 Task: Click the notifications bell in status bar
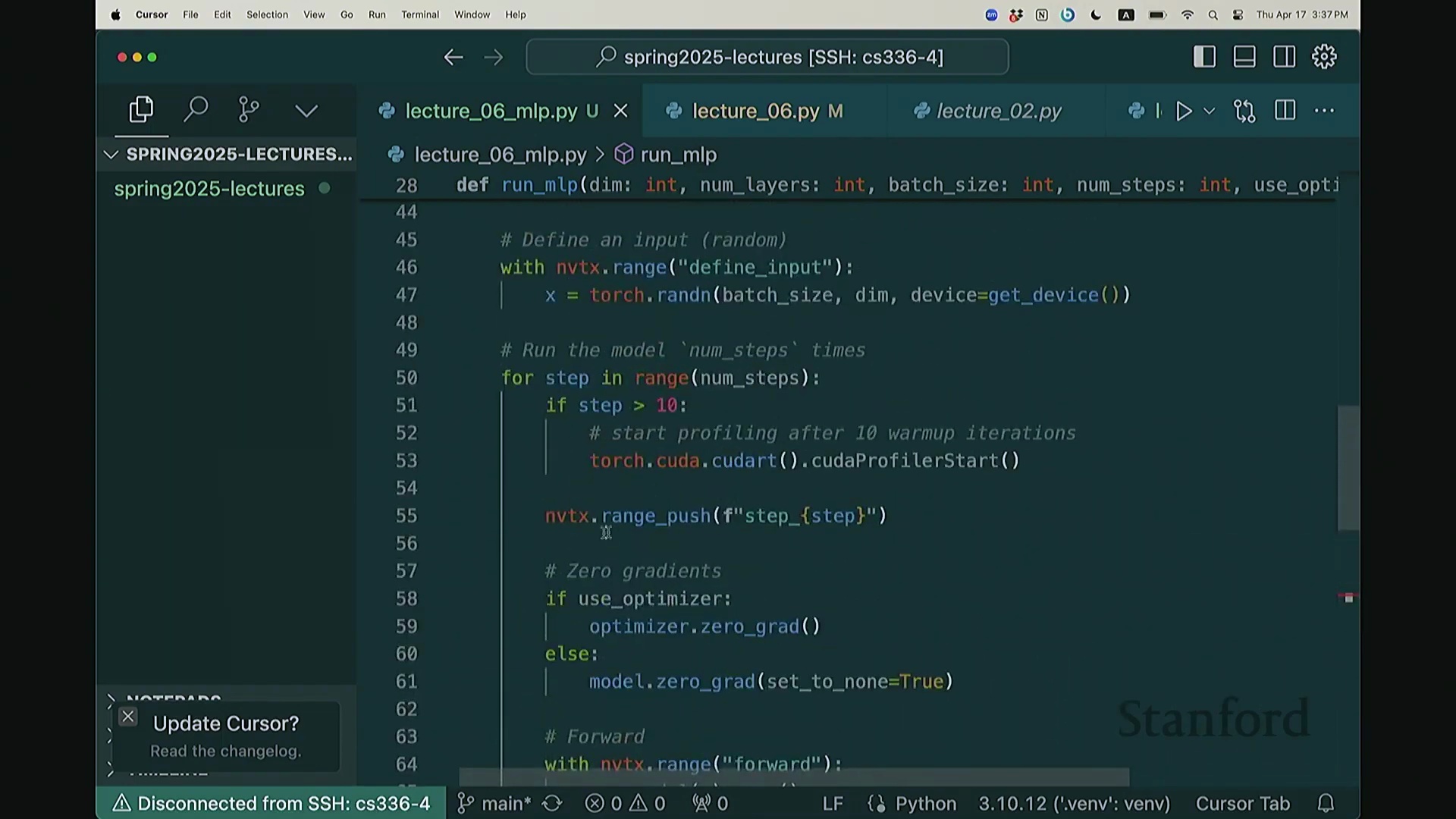point(1326,803)
